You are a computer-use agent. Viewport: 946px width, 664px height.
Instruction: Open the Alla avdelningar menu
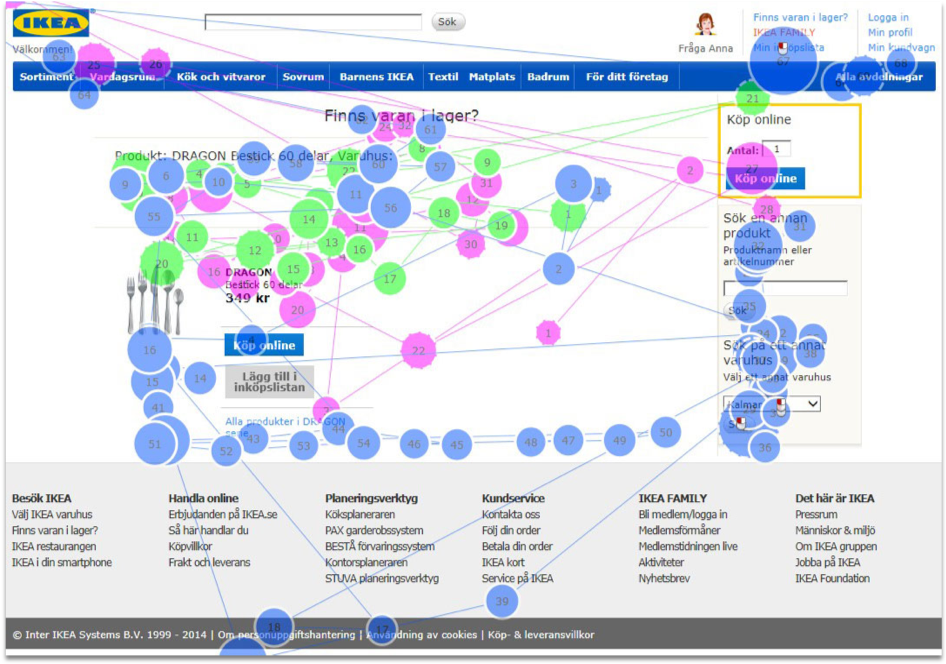[x=878, y=75]
